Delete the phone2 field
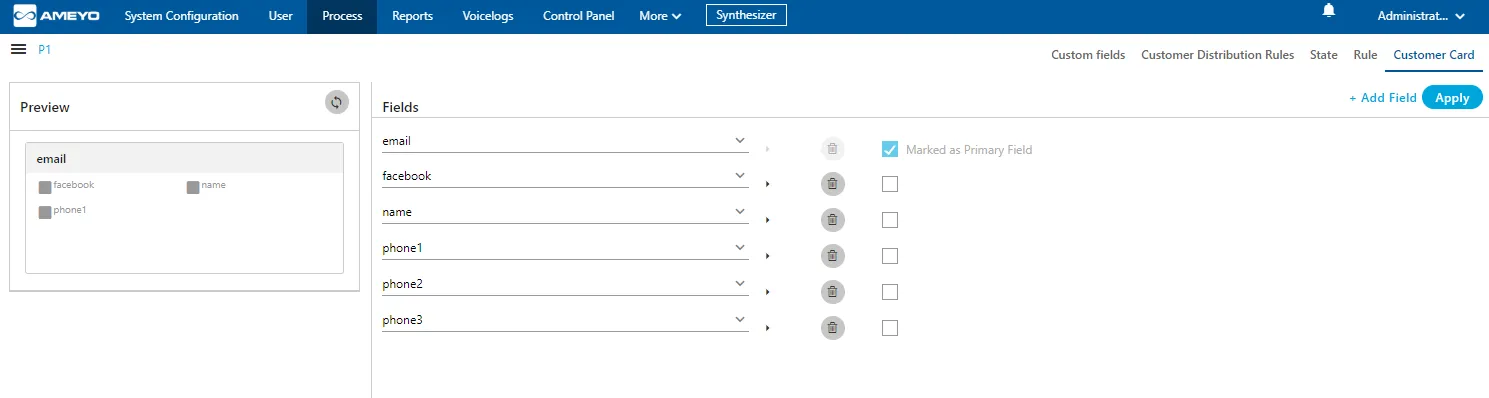 [833, 292]
